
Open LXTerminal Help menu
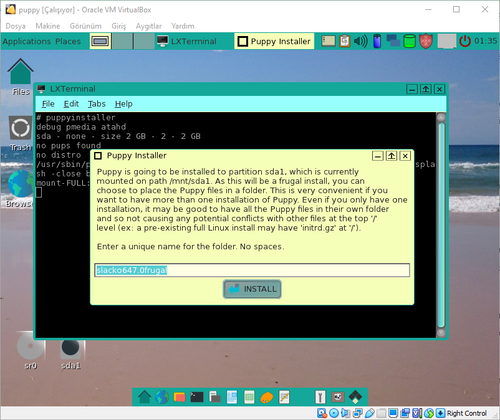click(x=124, y=104)
